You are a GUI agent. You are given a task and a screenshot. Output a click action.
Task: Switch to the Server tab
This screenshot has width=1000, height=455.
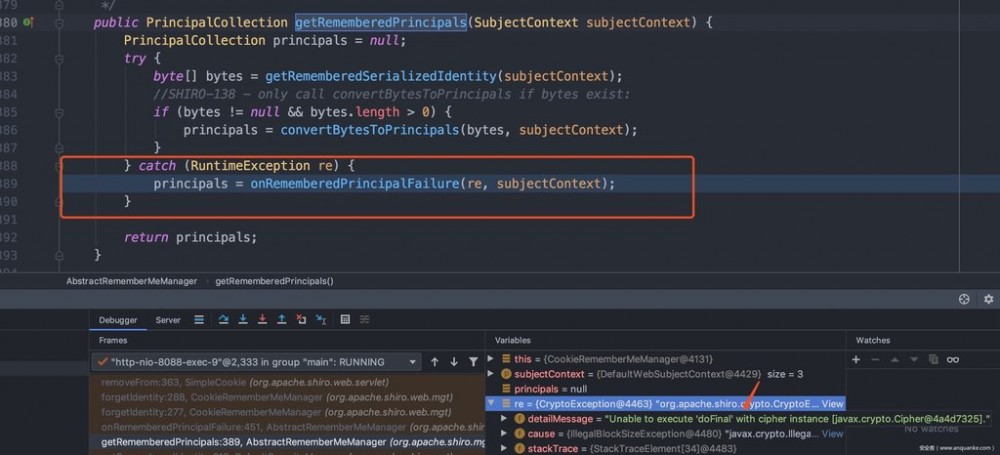point(168,320)
